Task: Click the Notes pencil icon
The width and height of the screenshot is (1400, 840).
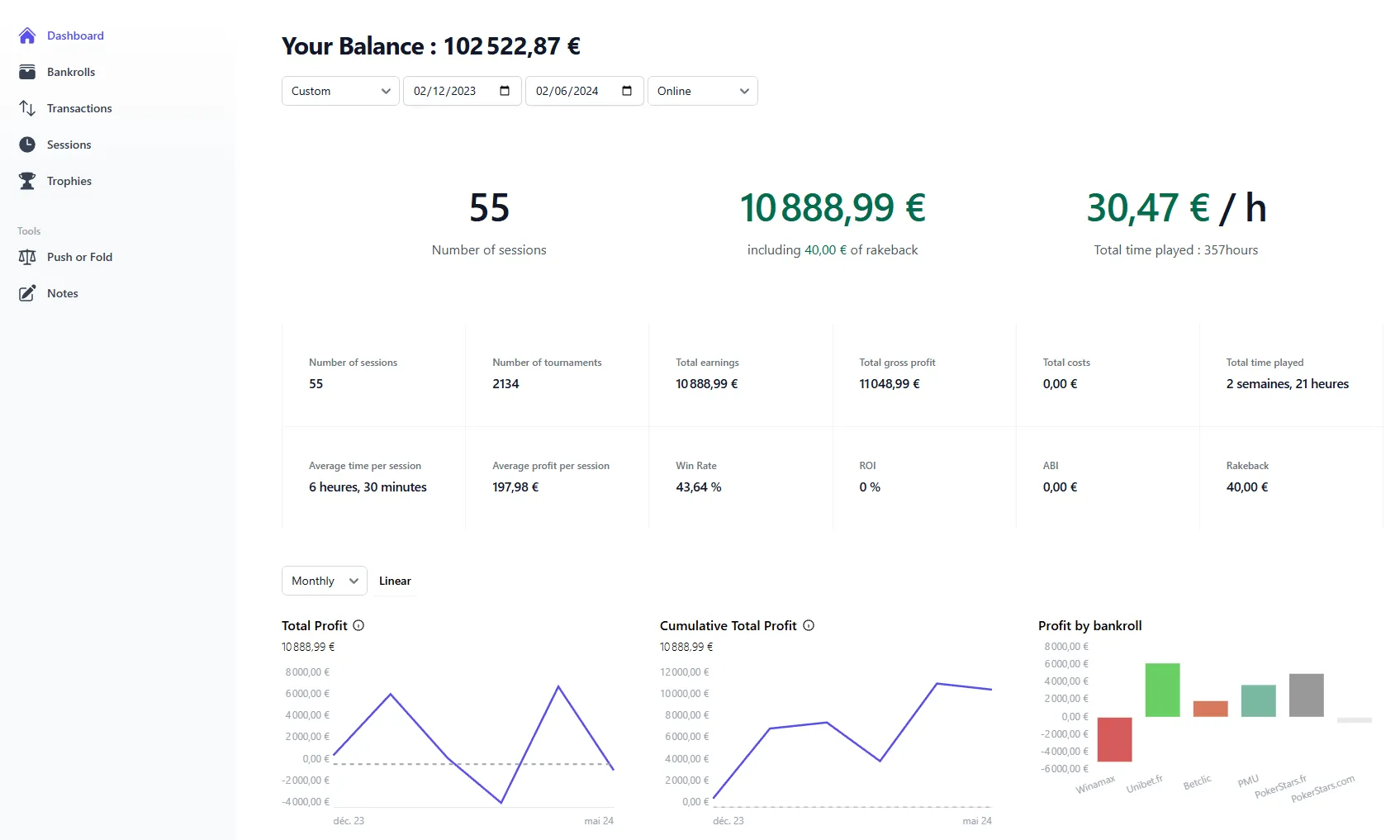Action: tap(27, 293)
